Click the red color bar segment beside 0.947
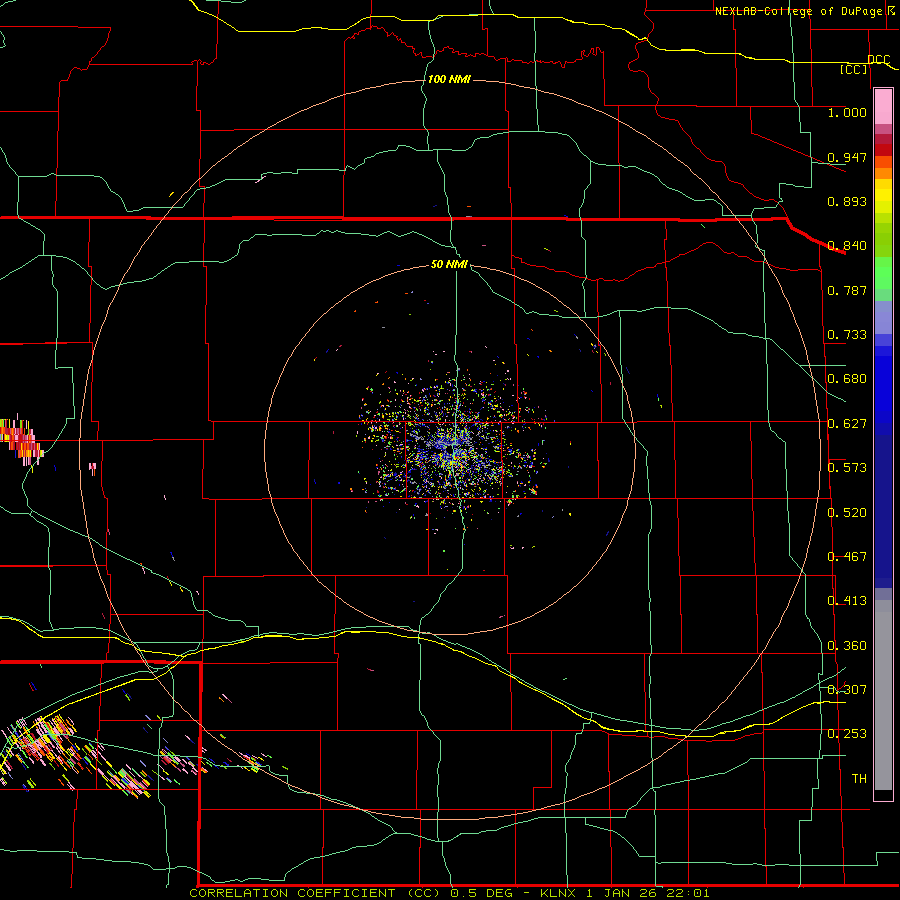 coord(883,150)
